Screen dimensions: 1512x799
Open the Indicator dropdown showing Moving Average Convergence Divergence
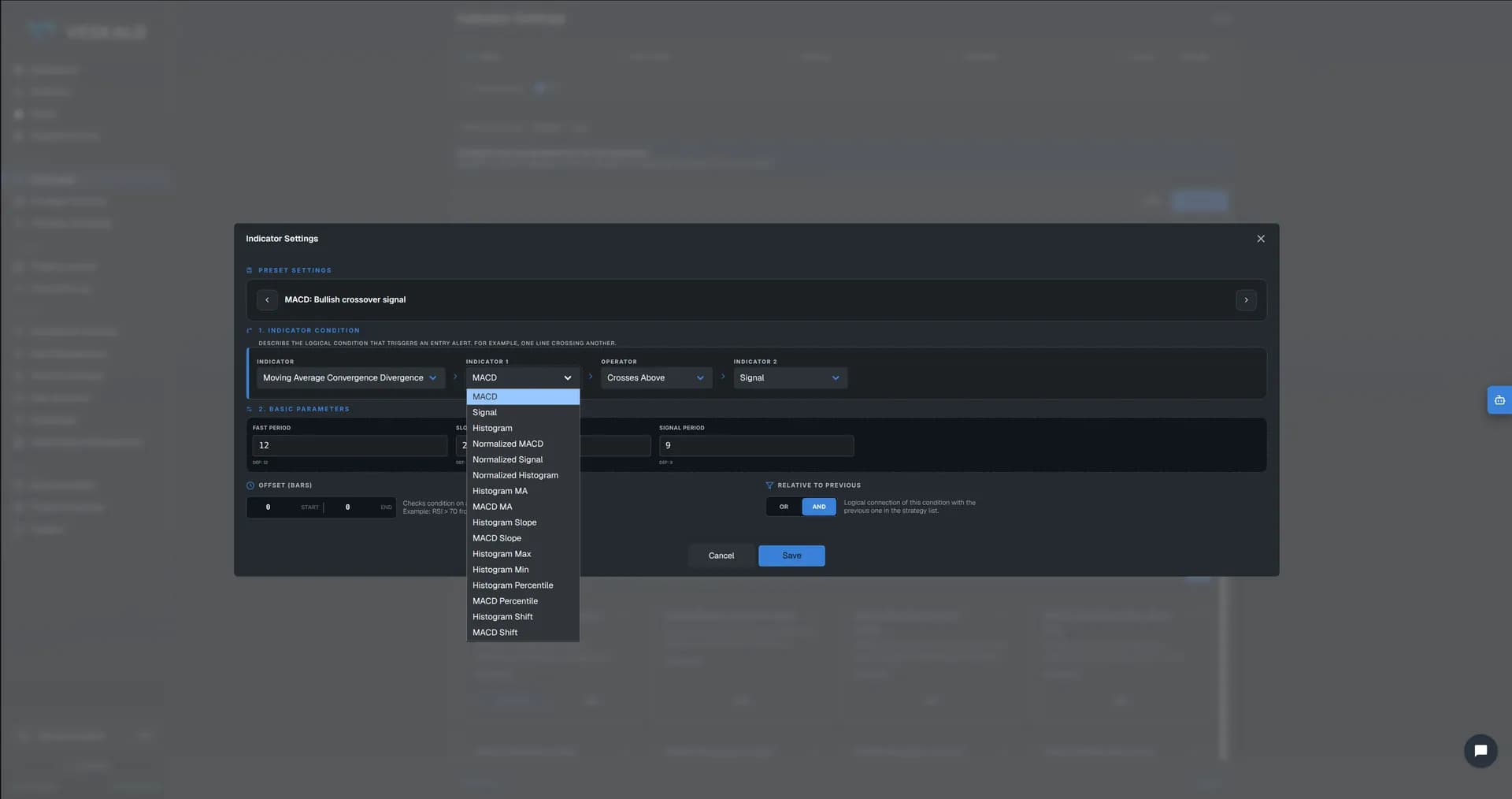tap(350, 378)
